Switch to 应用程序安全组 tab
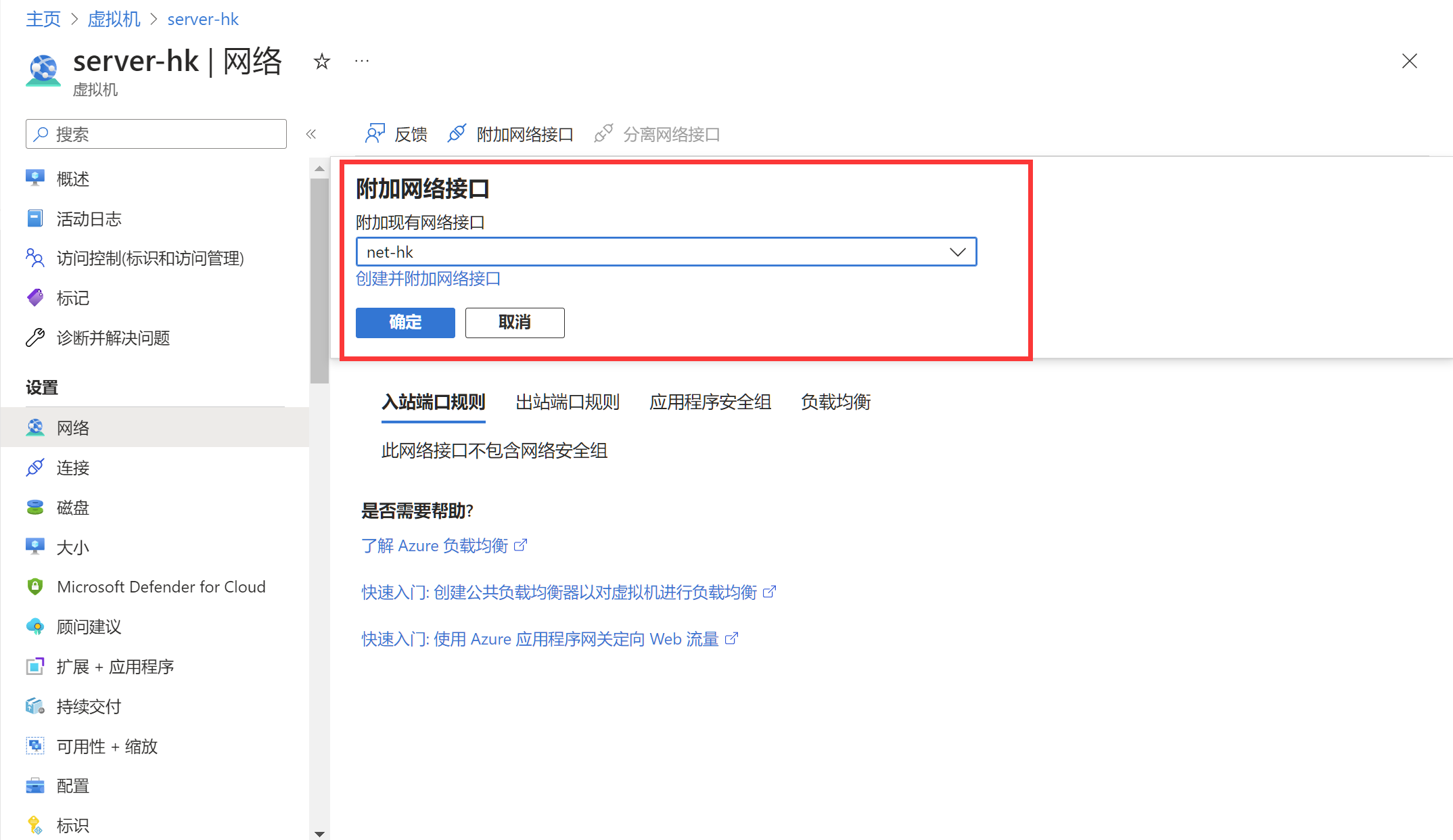1453x840 pixels. [710, 402]
